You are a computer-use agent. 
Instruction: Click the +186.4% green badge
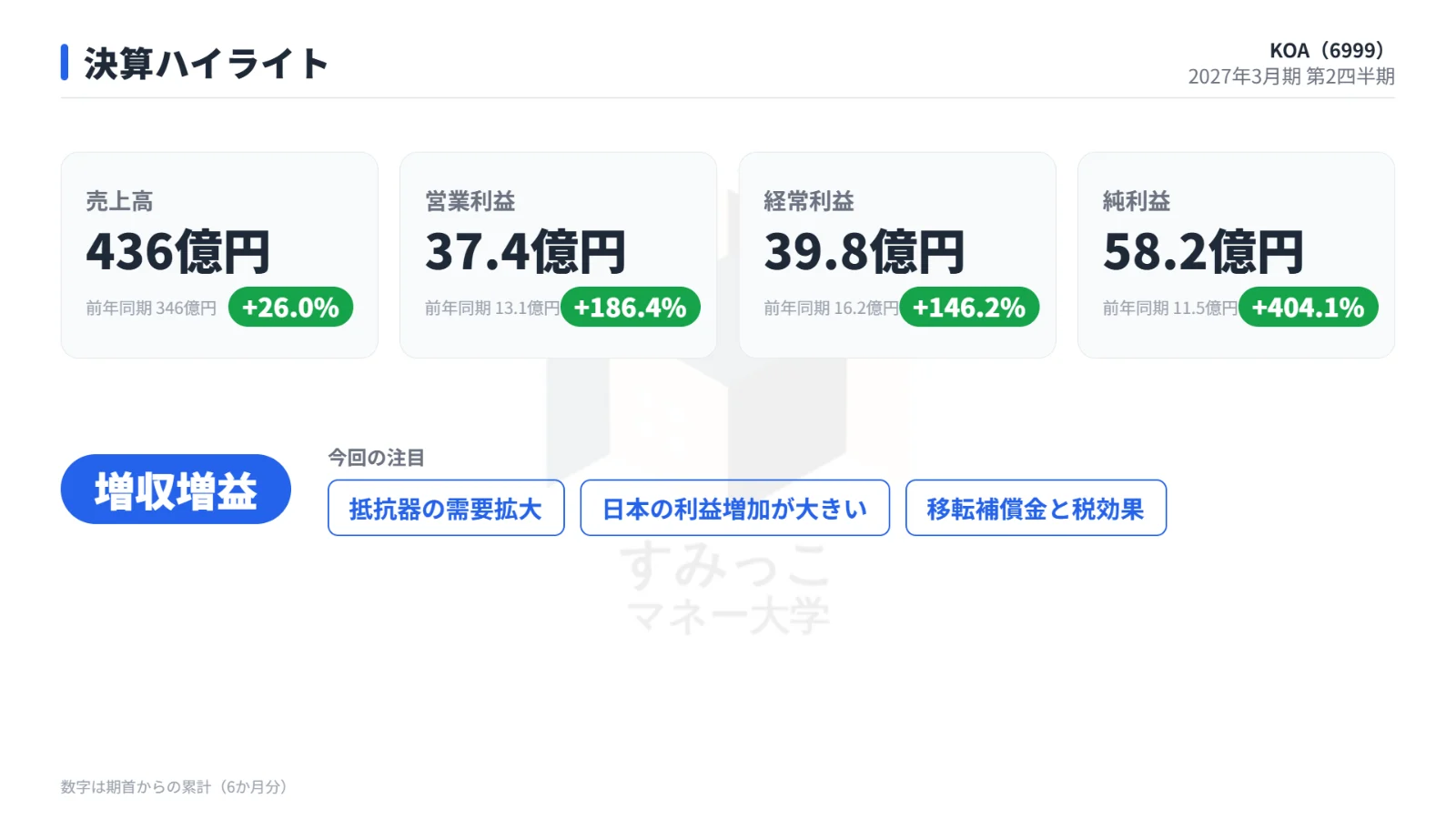[630, 308]
